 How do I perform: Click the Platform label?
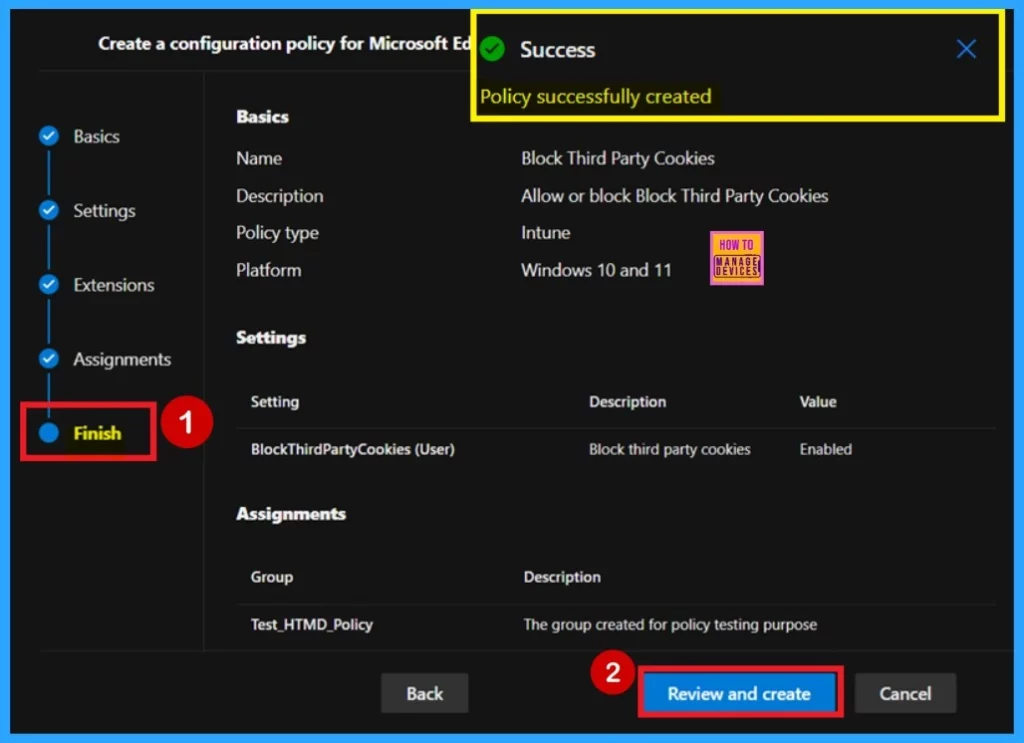tap(269, 270)
